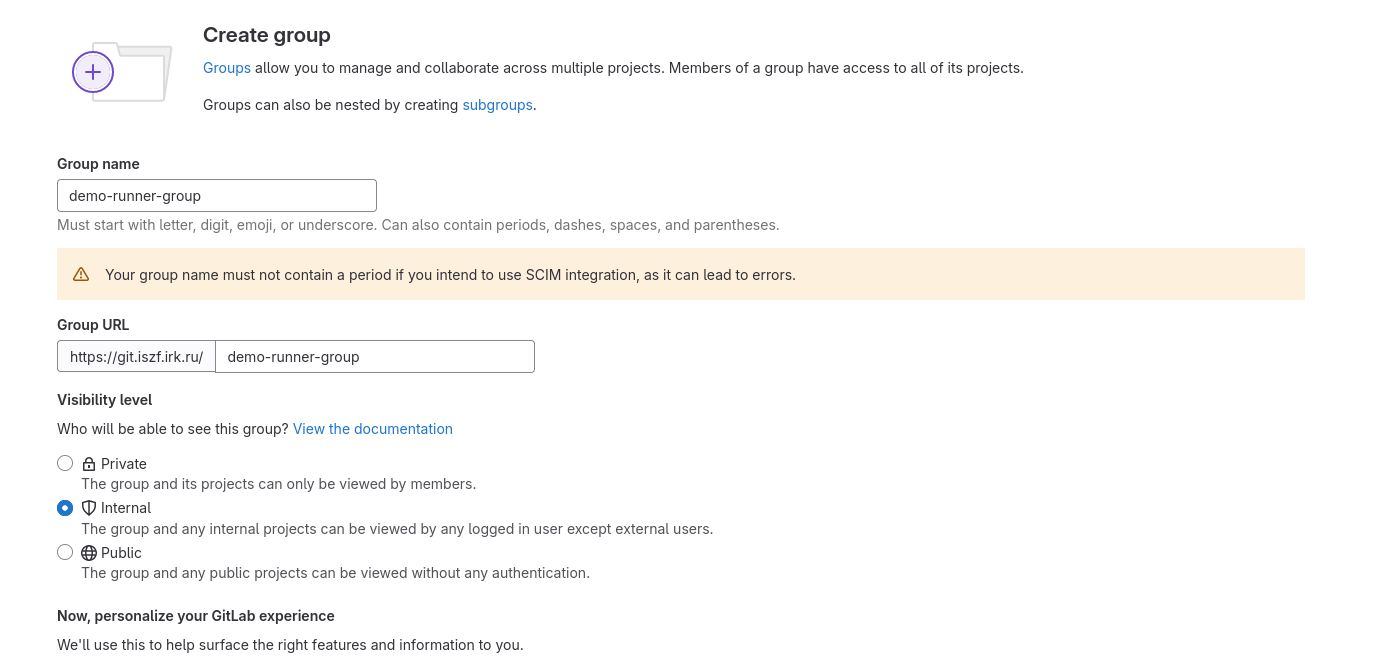The height and width of the screenshot is (660, 1387).
Task: Click the globe icon beside Public
Action: [89, 553]
